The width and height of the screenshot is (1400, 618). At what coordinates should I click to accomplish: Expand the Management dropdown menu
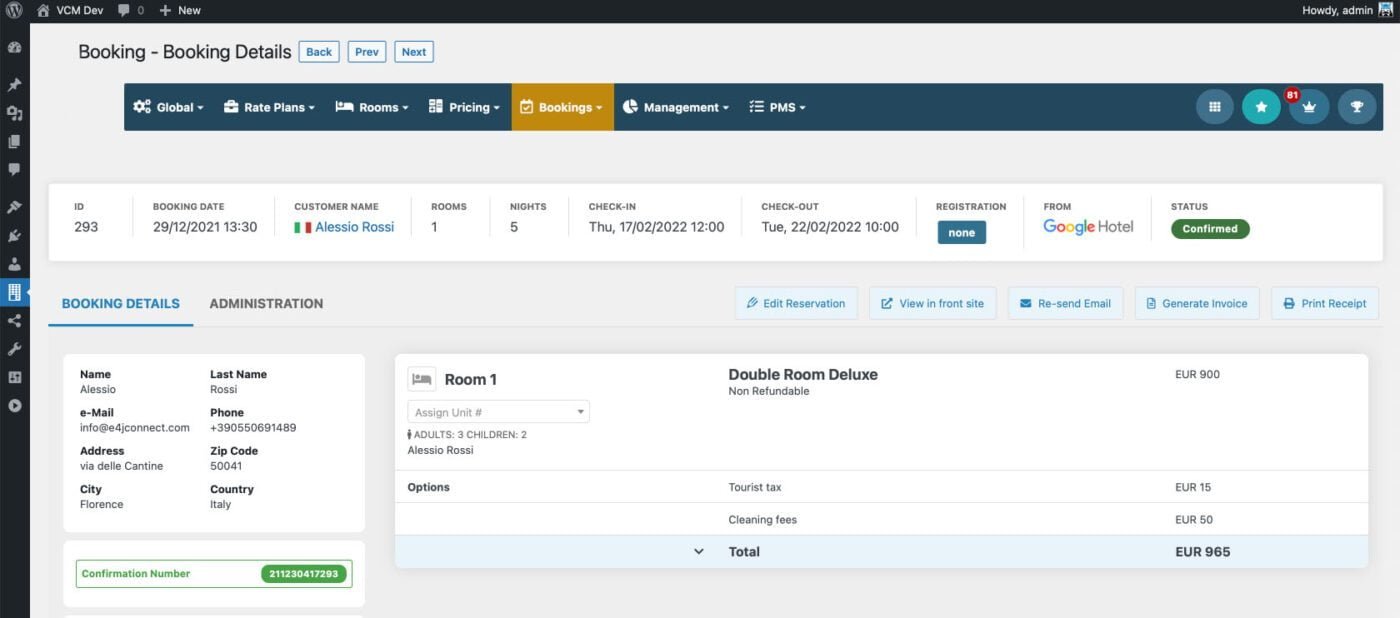tap(675, 107)
